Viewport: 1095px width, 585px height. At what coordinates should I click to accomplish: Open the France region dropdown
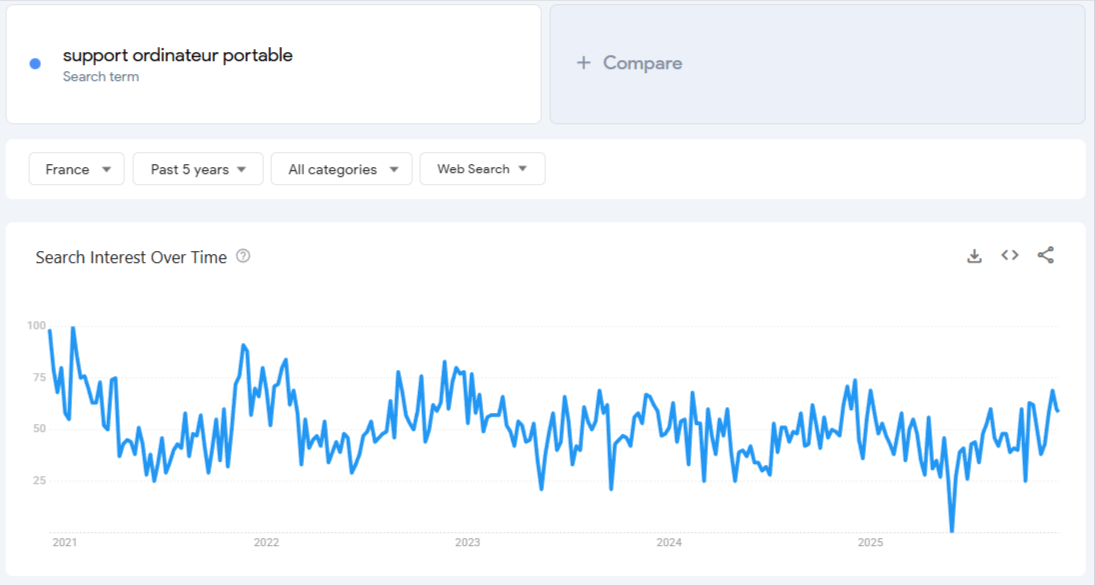pos(75,169)
